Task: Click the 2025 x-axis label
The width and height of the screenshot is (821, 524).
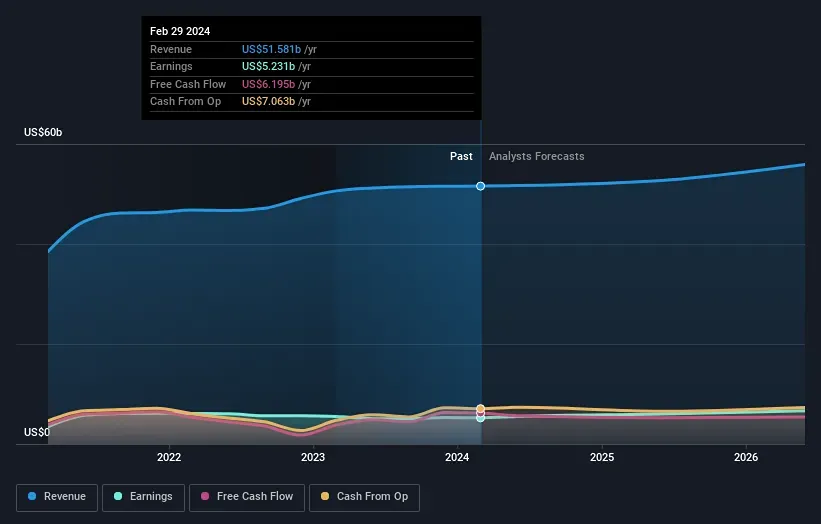Action: 602,457
